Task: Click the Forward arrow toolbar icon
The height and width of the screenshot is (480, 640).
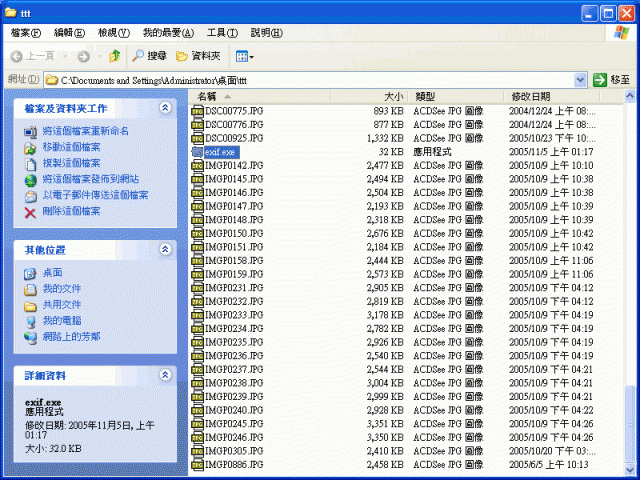Action: coord(84,56)
